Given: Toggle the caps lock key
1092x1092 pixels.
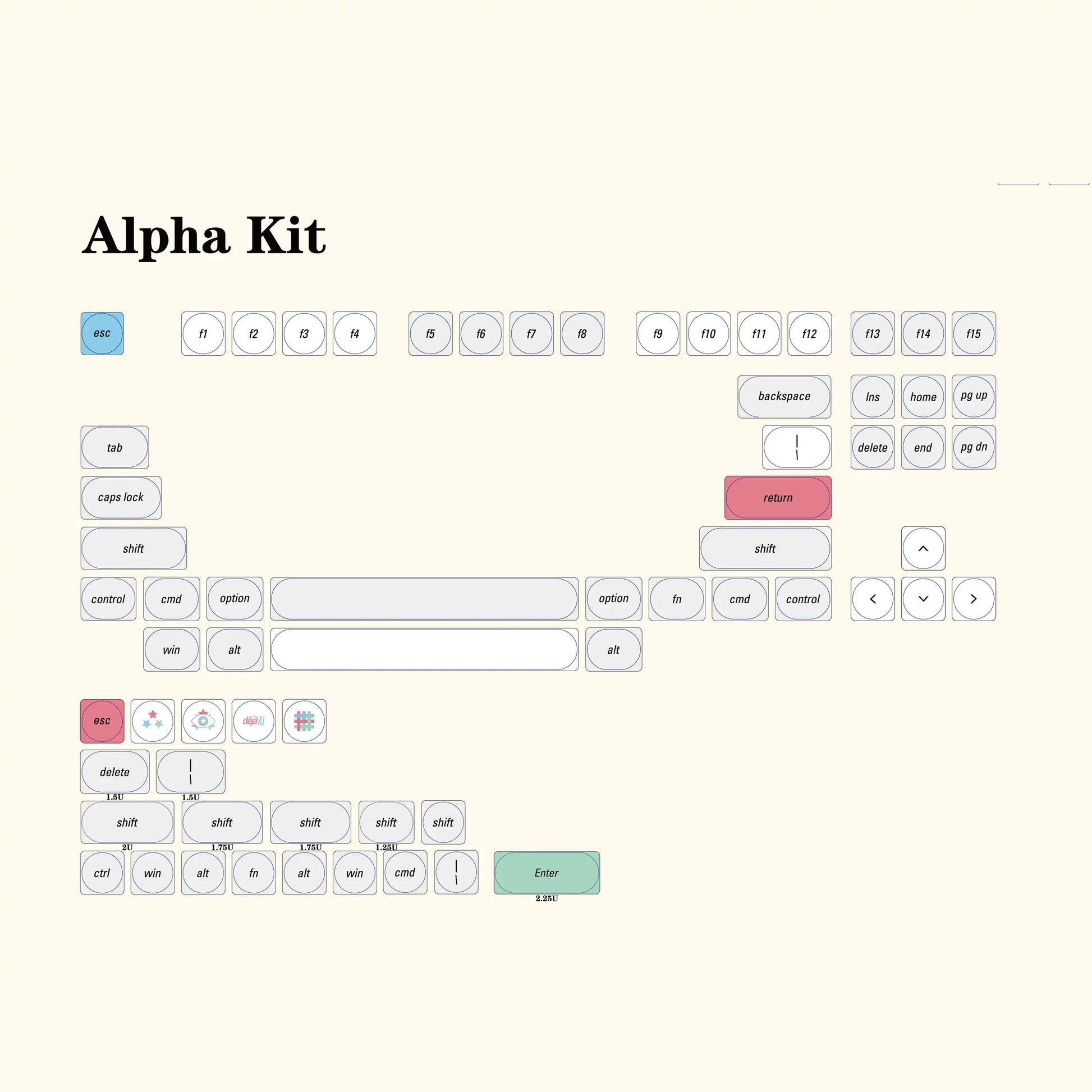Looking at the screenshot, I should pyautogui.click(x=121, y=497).
